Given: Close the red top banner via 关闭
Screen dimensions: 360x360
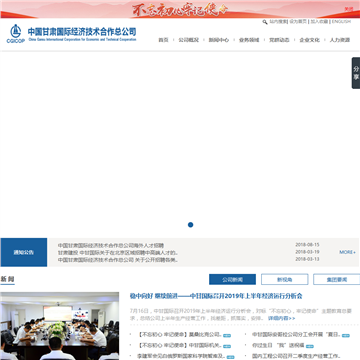Looking at the screenshot, I should coord(349,9).
